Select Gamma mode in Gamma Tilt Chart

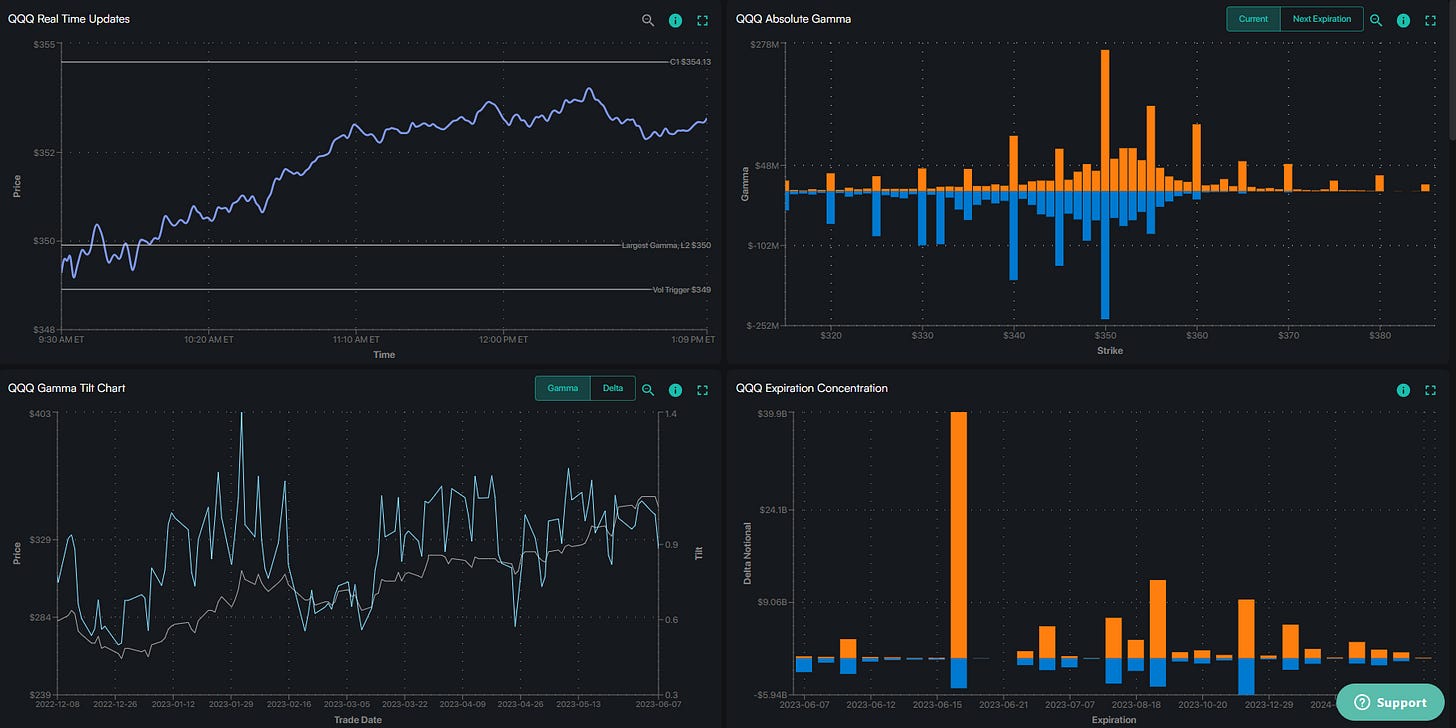563,388
